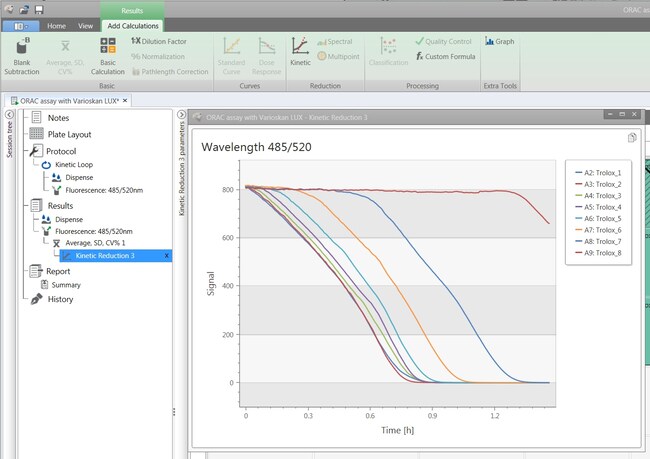
Task: Click the save disk icon in title bar
Action: [x=39, y=10]
